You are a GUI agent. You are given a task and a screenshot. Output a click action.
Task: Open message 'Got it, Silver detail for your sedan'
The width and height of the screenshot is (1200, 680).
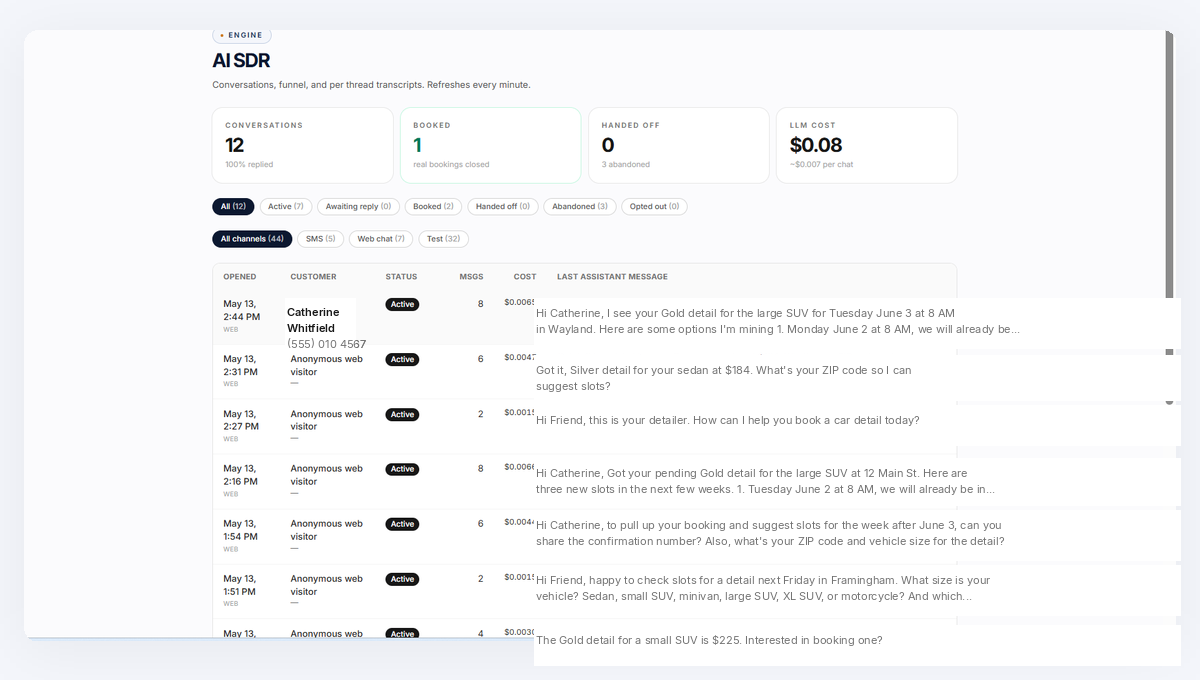click(x=724, y=378)
